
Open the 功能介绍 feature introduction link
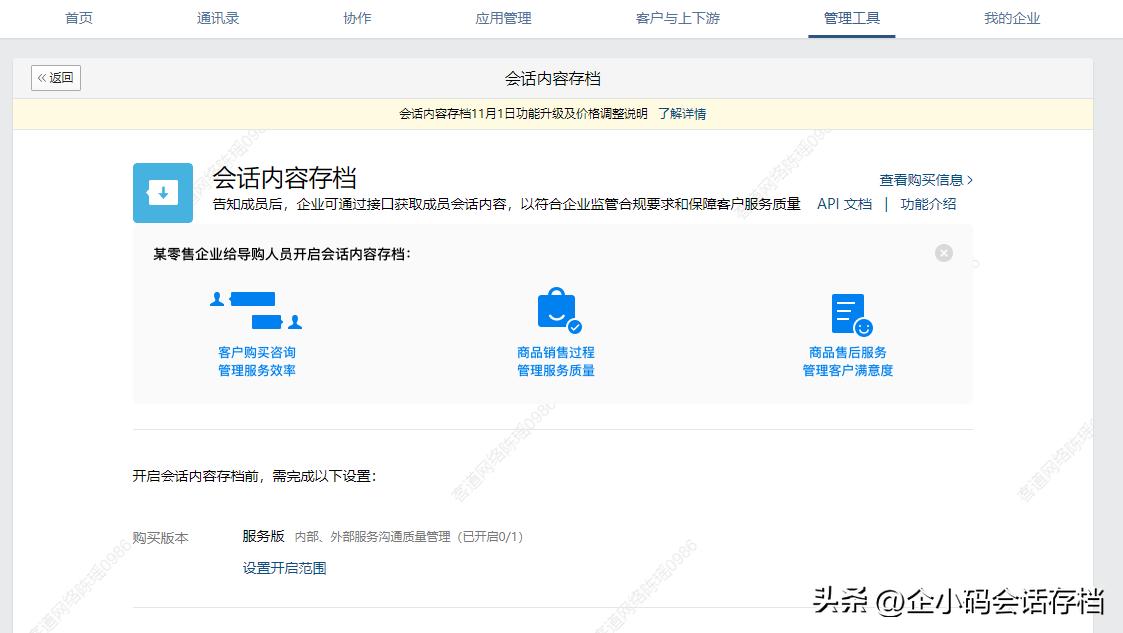pyautogui.click(x=929, y=203)
